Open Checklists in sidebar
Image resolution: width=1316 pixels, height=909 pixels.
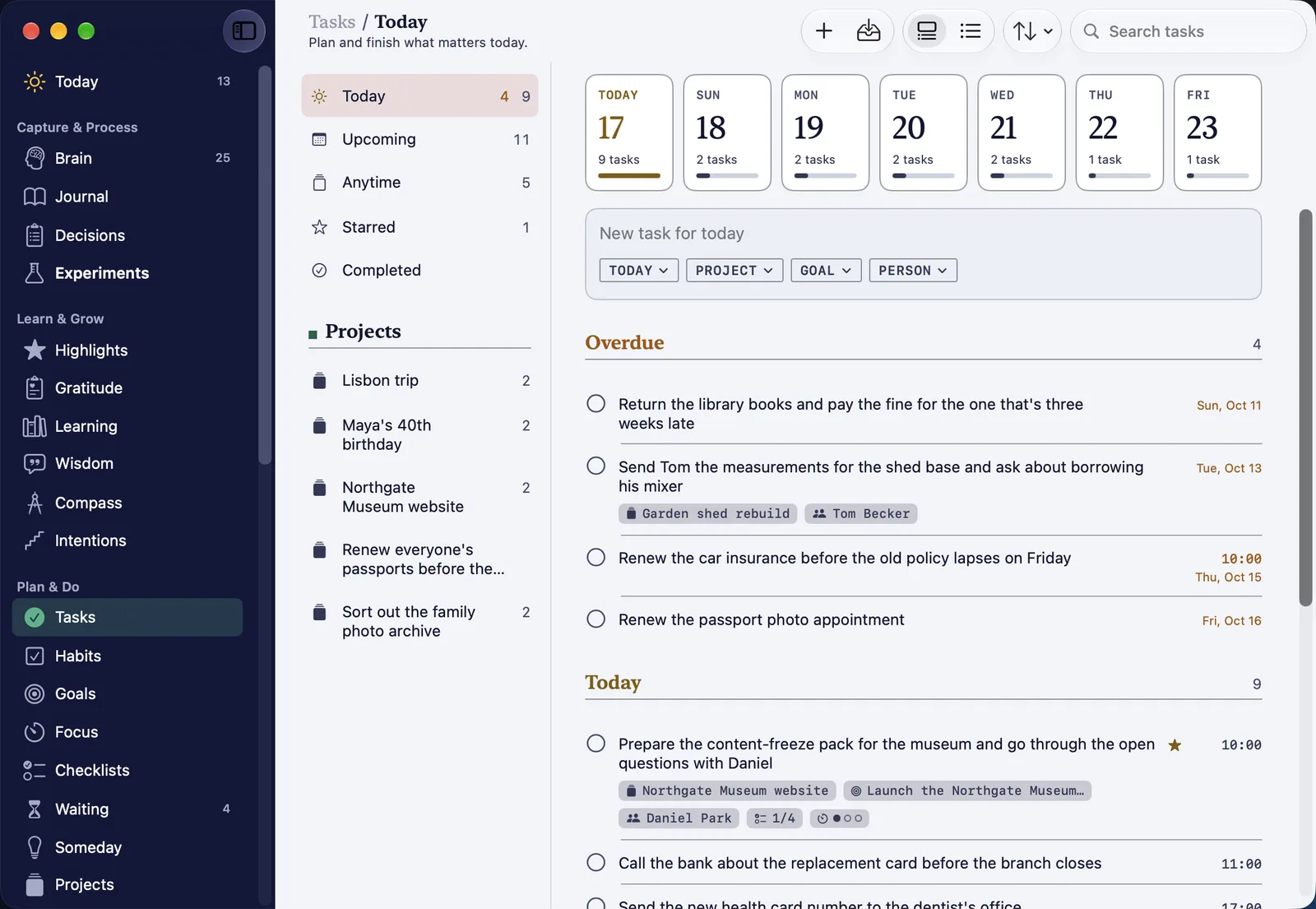coord(127,770)
